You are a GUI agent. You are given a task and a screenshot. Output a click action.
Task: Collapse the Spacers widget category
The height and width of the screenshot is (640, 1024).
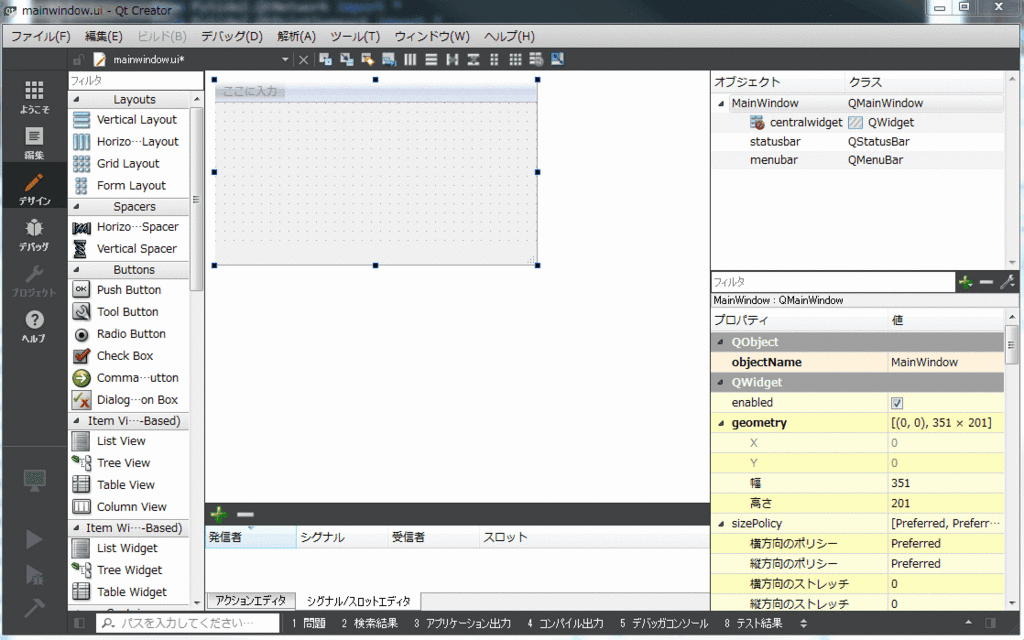point(76,206)
